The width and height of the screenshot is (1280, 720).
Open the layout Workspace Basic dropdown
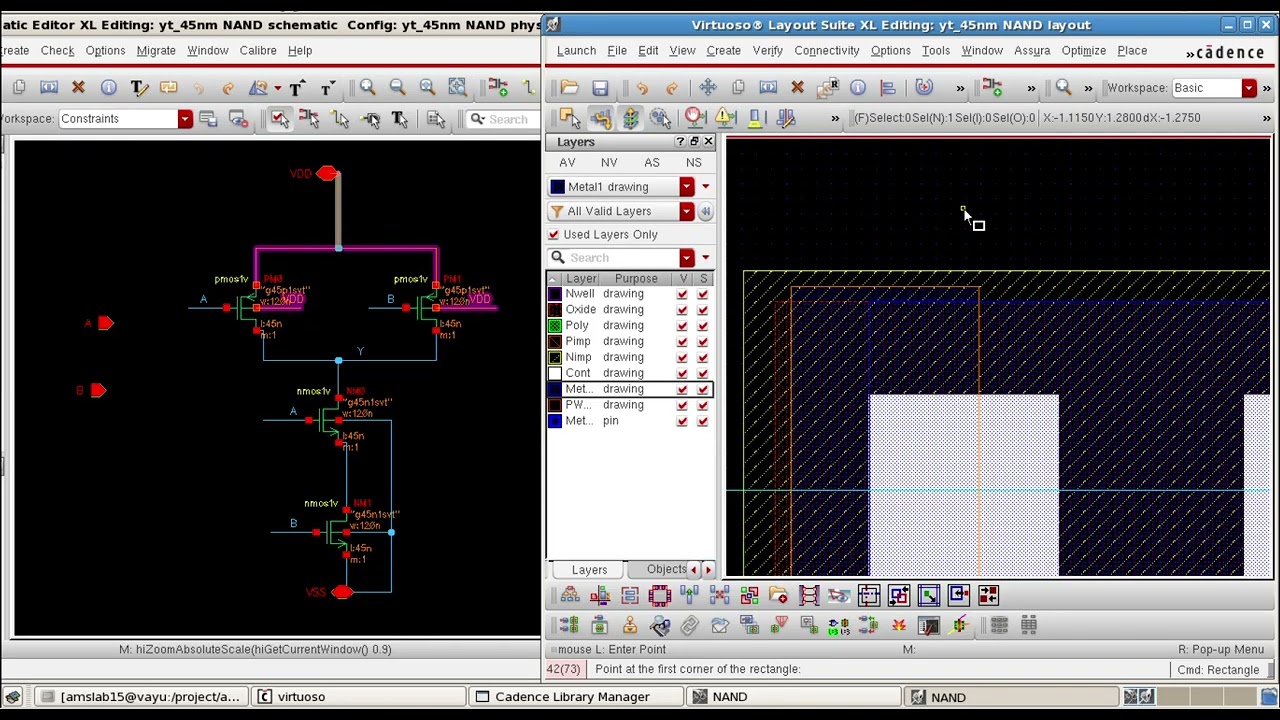point(1249,88)
